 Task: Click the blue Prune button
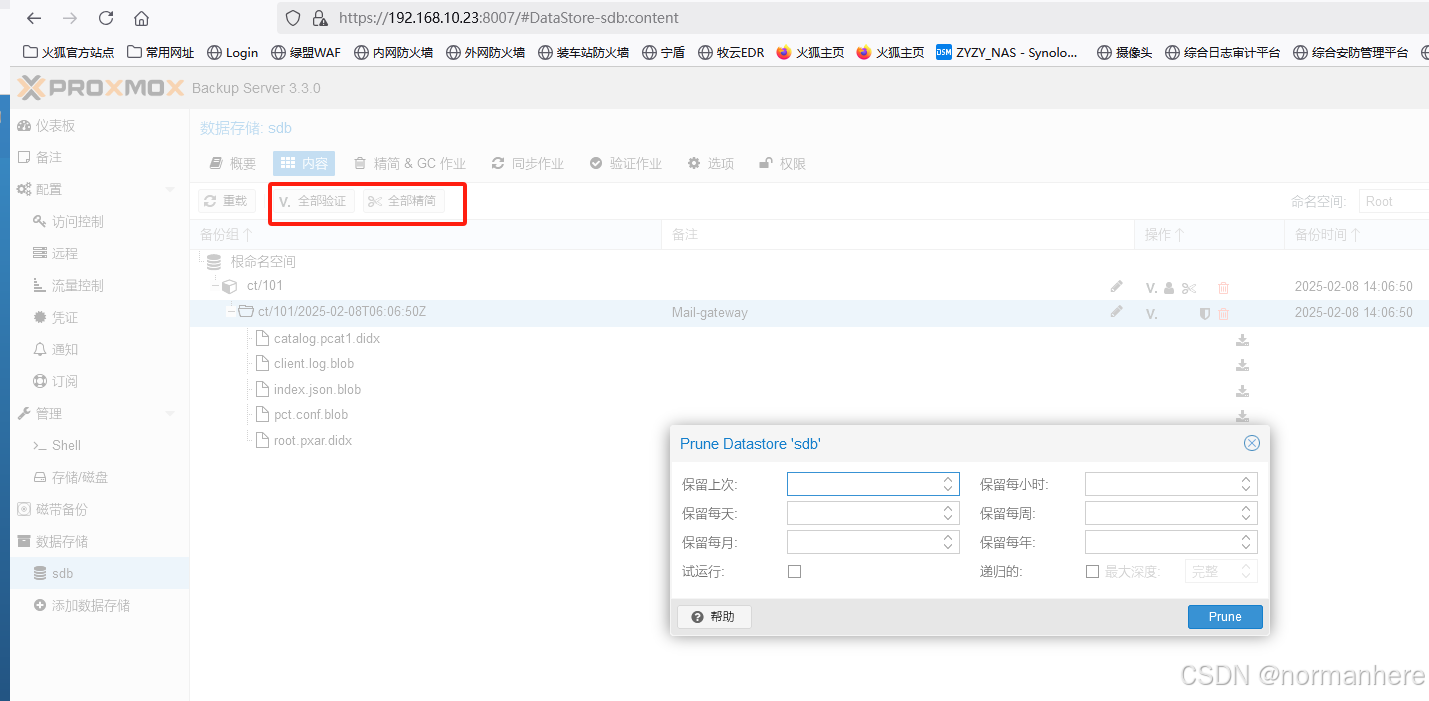click(x=1225, y=616)
